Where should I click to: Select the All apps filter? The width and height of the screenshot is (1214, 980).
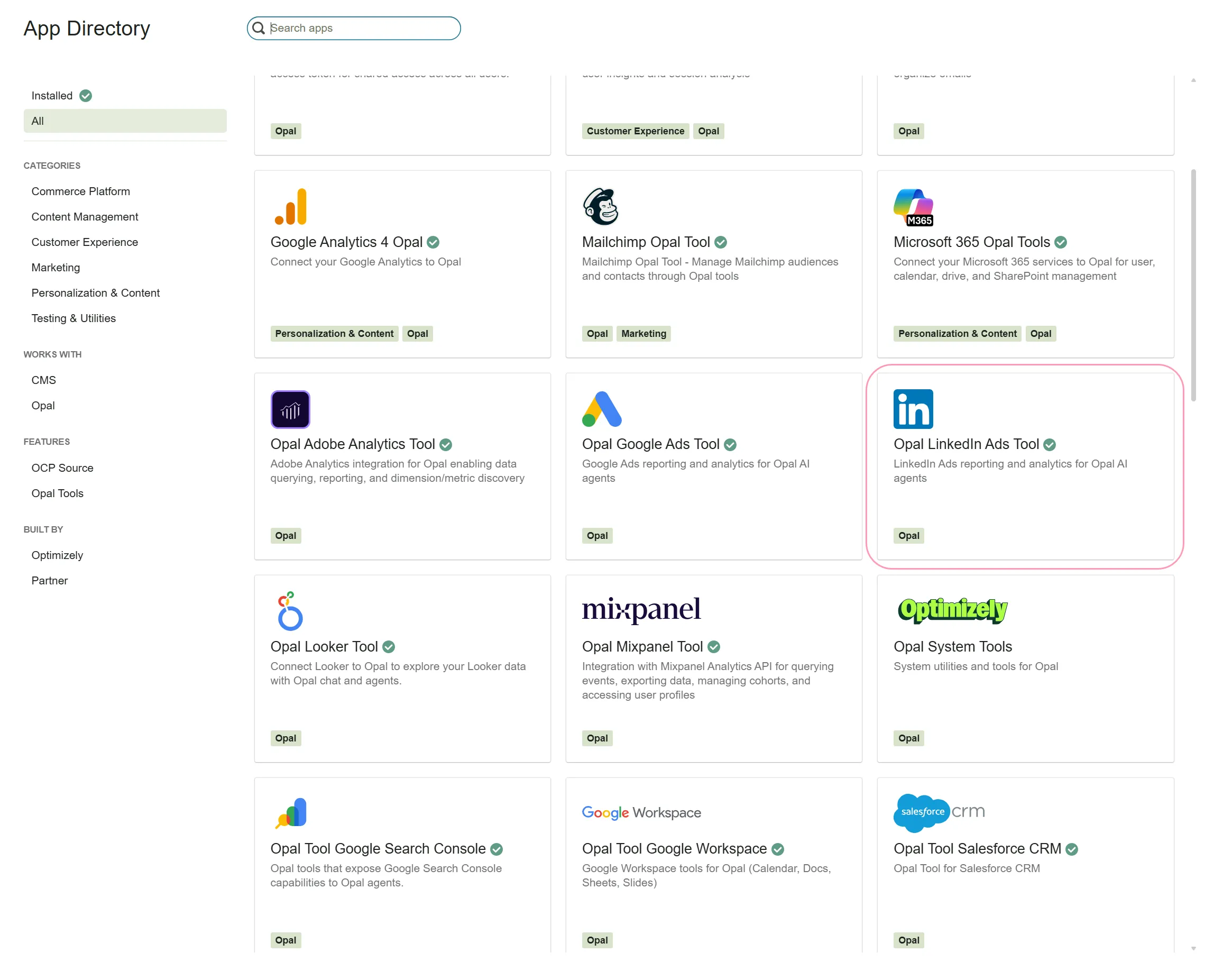tap(125, 121)
